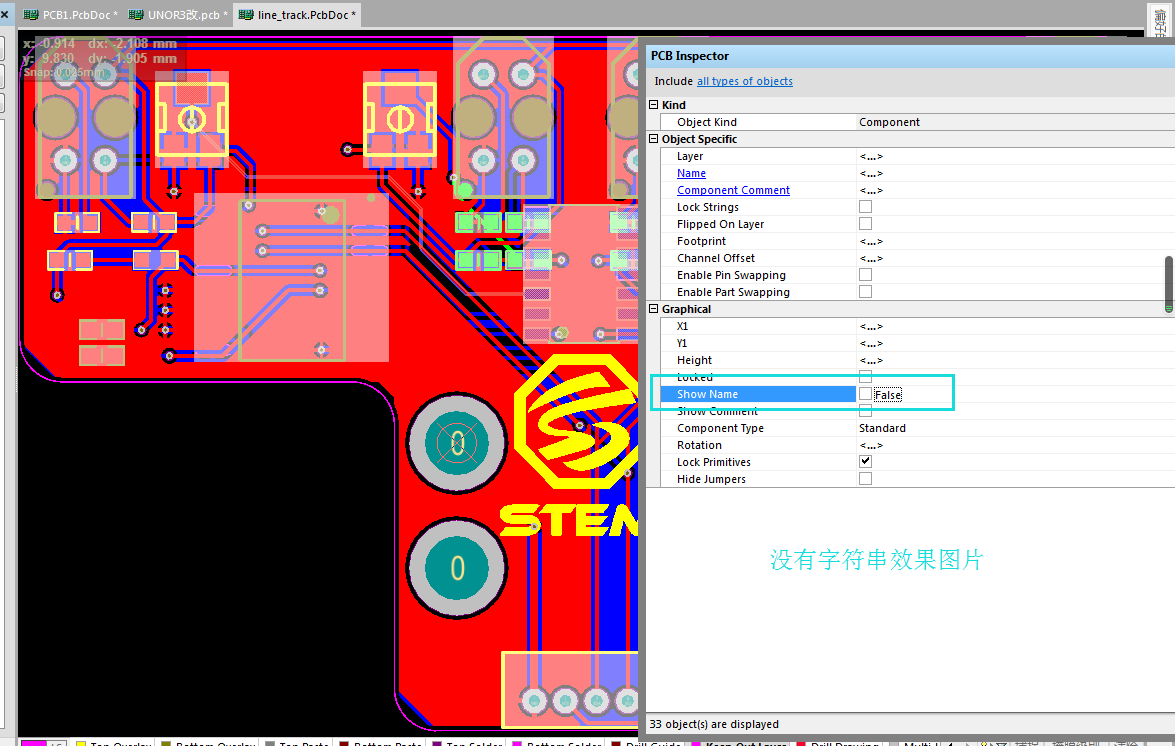This screenshot has height=746, width=1175.
Task: Switch to the UNOR3改.pcb tab
Action: click(x=186, y=15)
